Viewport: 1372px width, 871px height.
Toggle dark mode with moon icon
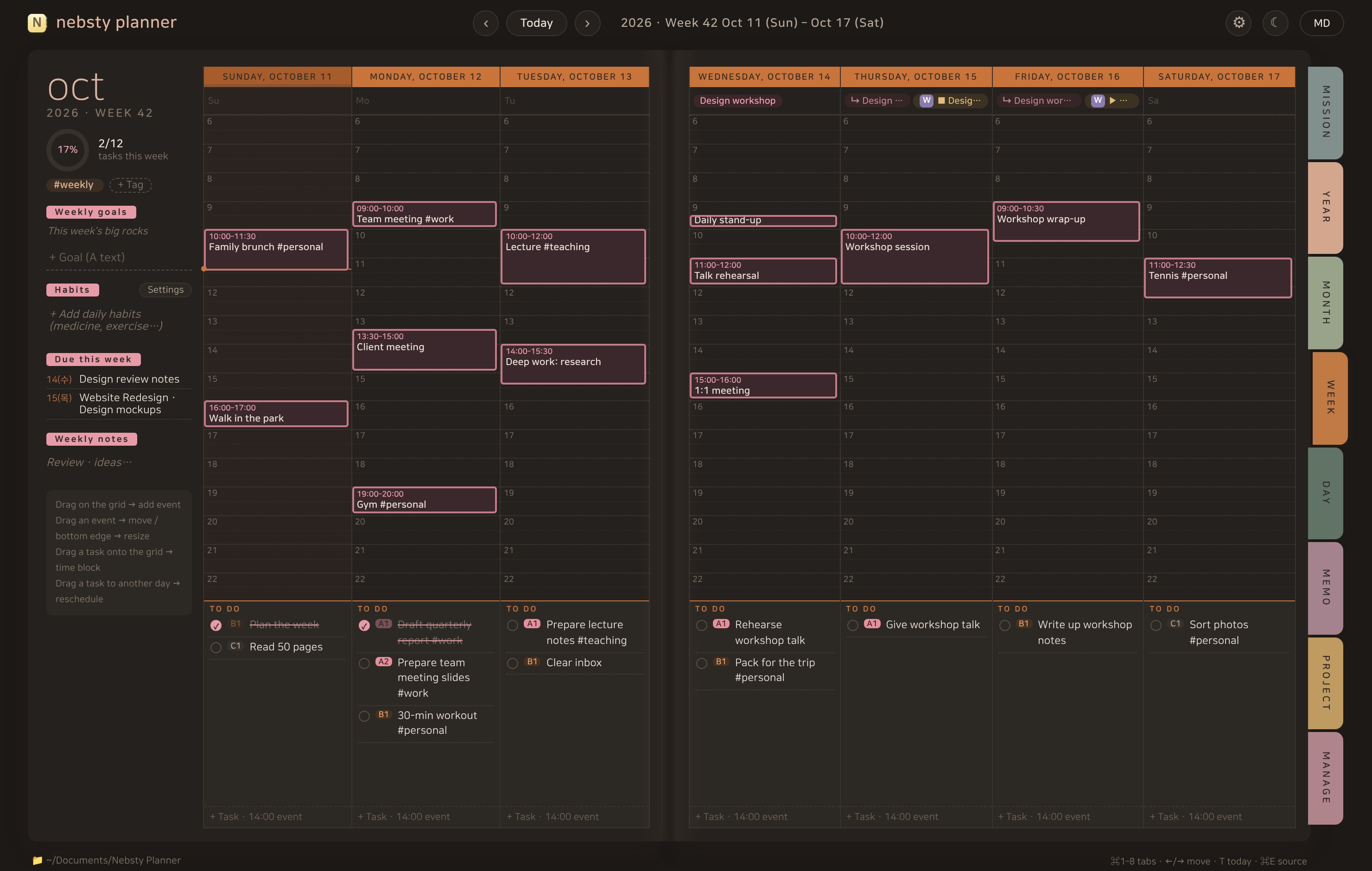1275,23
